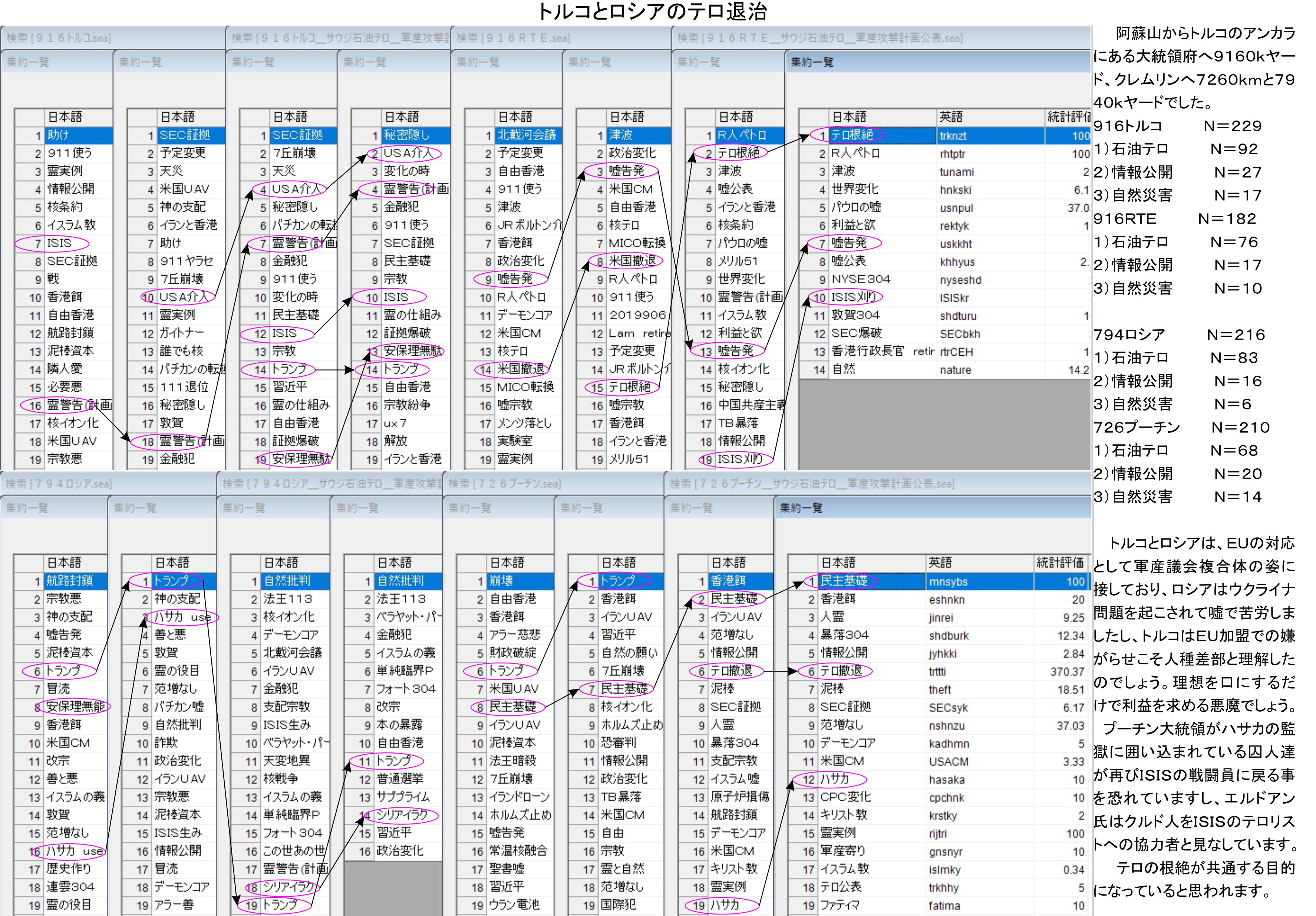Select the 検索 [916RTE.sea] window title
Image resolution: width=1316 pixels, height=916 pixels.
click(x=514, y=38)
